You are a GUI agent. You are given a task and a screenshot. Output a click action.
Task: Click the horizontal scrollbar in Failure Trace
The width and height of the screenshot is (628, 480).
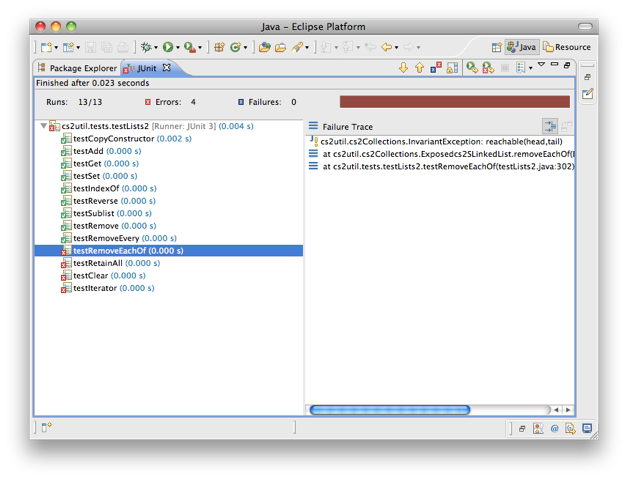(390, 409)
